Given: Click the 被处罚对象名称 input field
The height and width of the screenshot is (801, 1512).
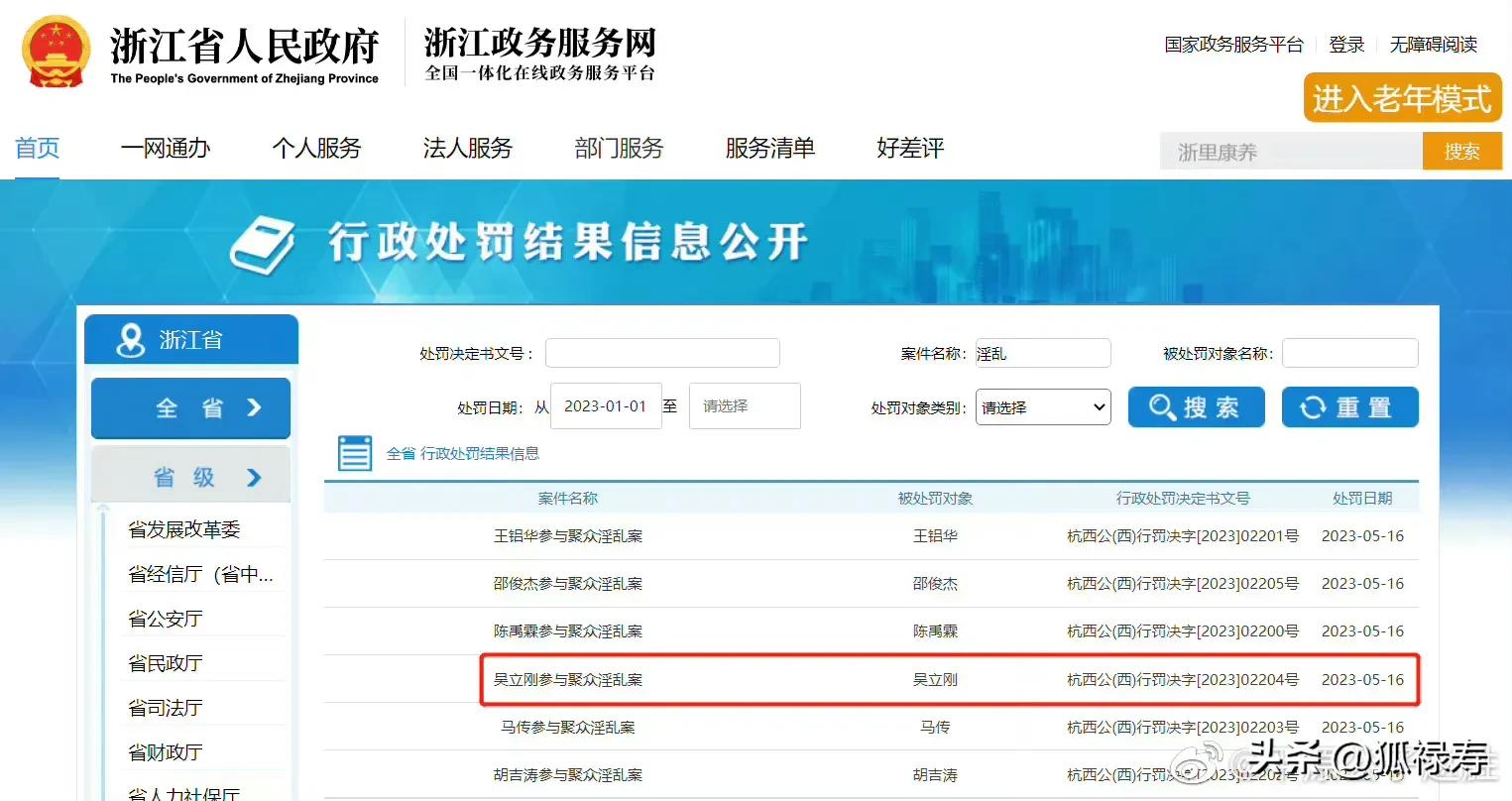Looking at the screenshot, I should point(1349,352).
